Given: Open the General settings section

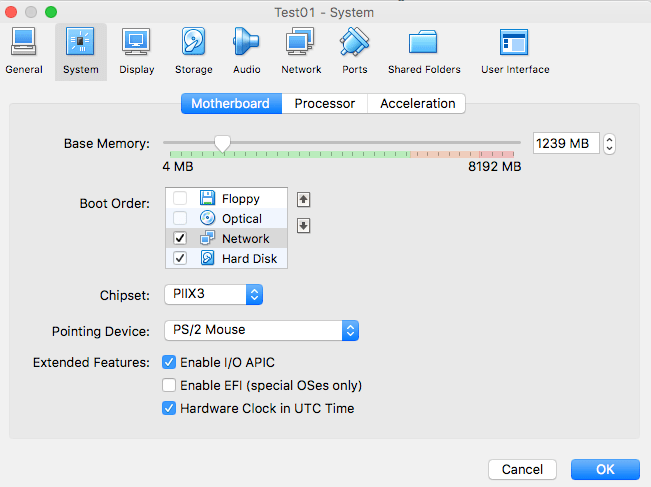Looking at the screenshot, I should pos(23,51).
